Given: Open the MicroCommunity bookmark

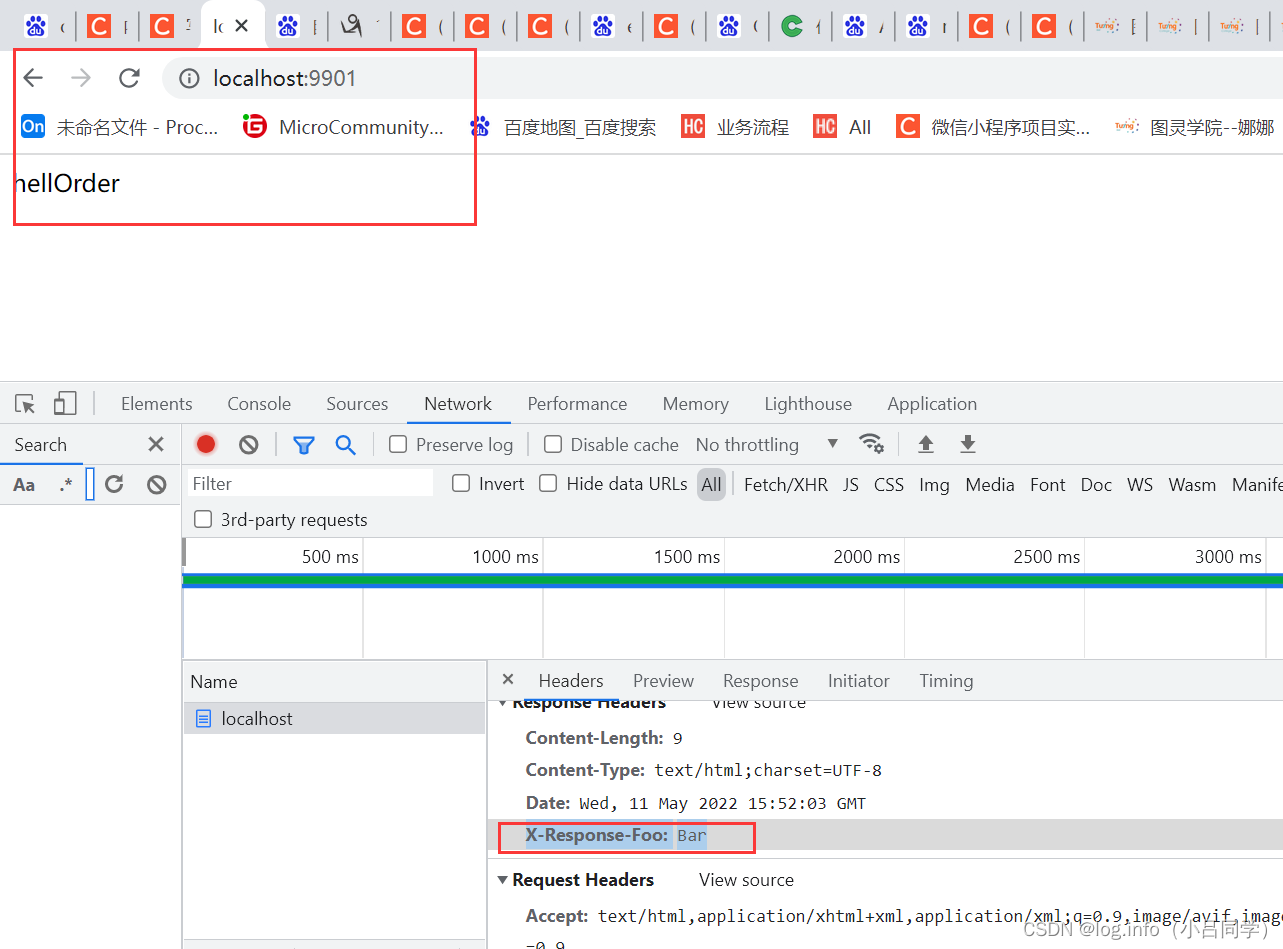Looking at the screenshot, I should pos(343,127).
